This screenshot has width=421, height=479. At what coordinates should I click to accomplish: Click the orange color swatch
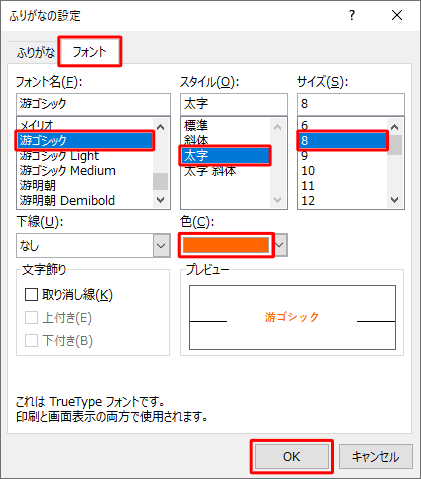click(x=226, y=245)
